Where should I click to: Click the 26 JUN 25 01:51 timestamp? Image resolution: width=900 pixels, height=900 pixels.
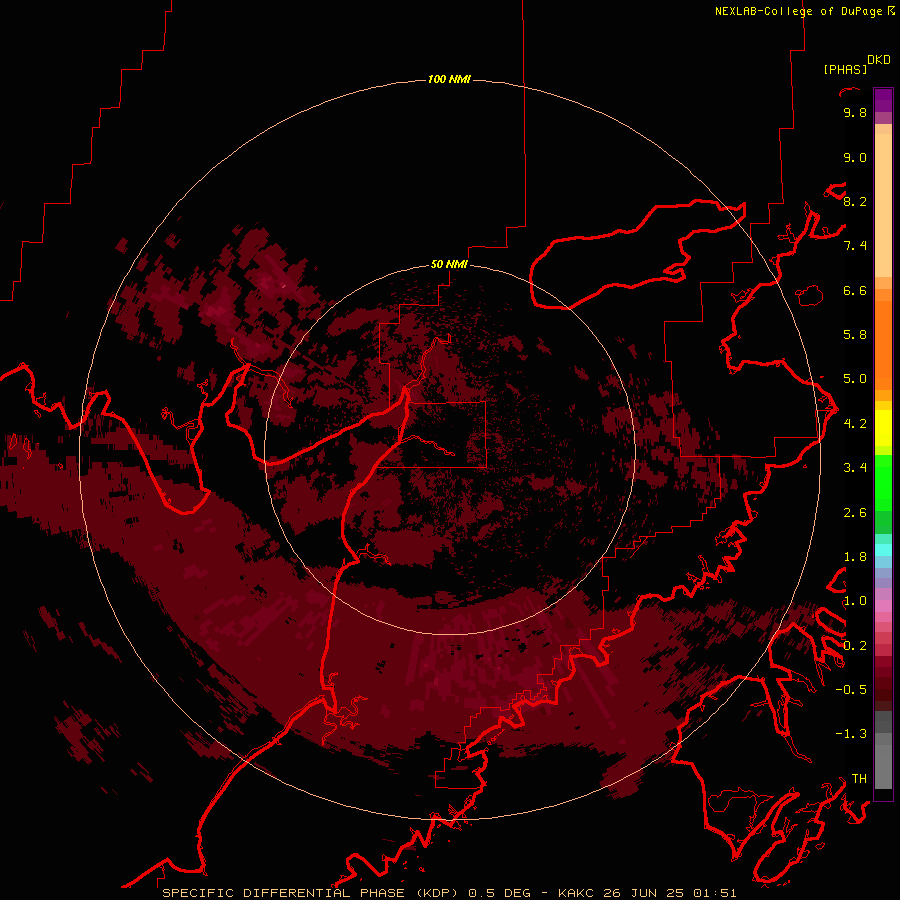(x=670, y=893)
